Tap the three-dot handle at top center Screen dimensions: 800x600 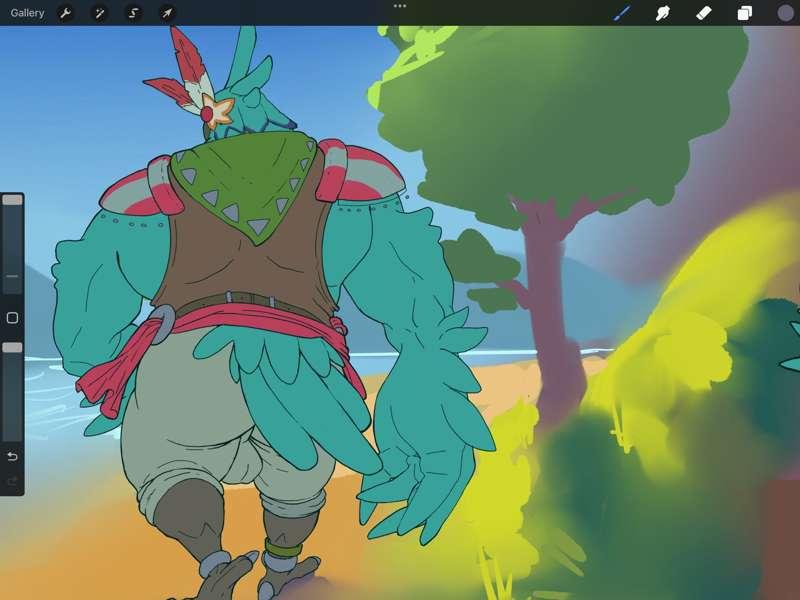[400, 6]
